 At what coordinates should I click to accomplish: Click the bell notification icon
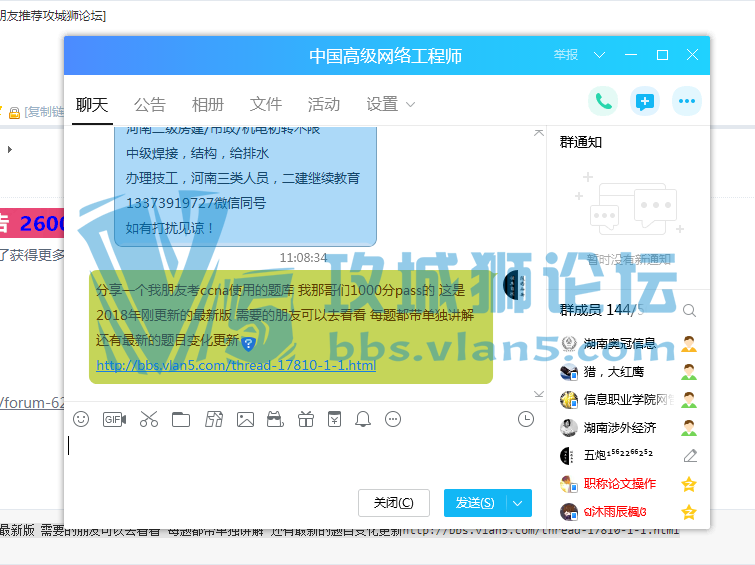[x=363, y=419]
